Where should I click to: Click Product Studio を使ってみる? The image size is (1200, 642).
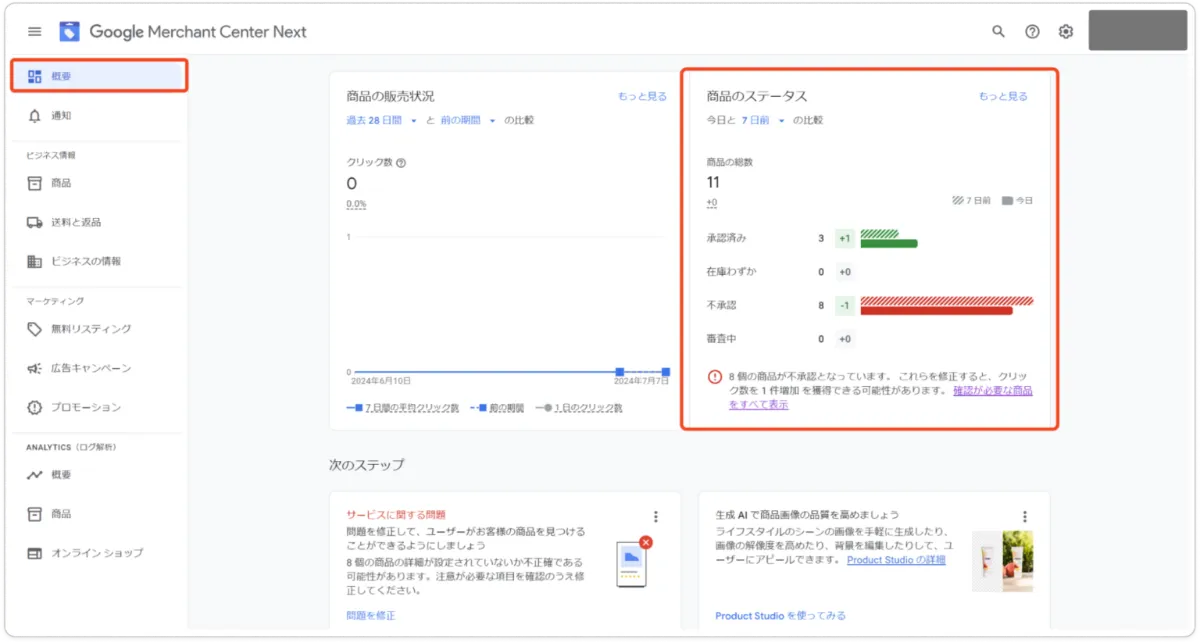(x=780, y=615)
